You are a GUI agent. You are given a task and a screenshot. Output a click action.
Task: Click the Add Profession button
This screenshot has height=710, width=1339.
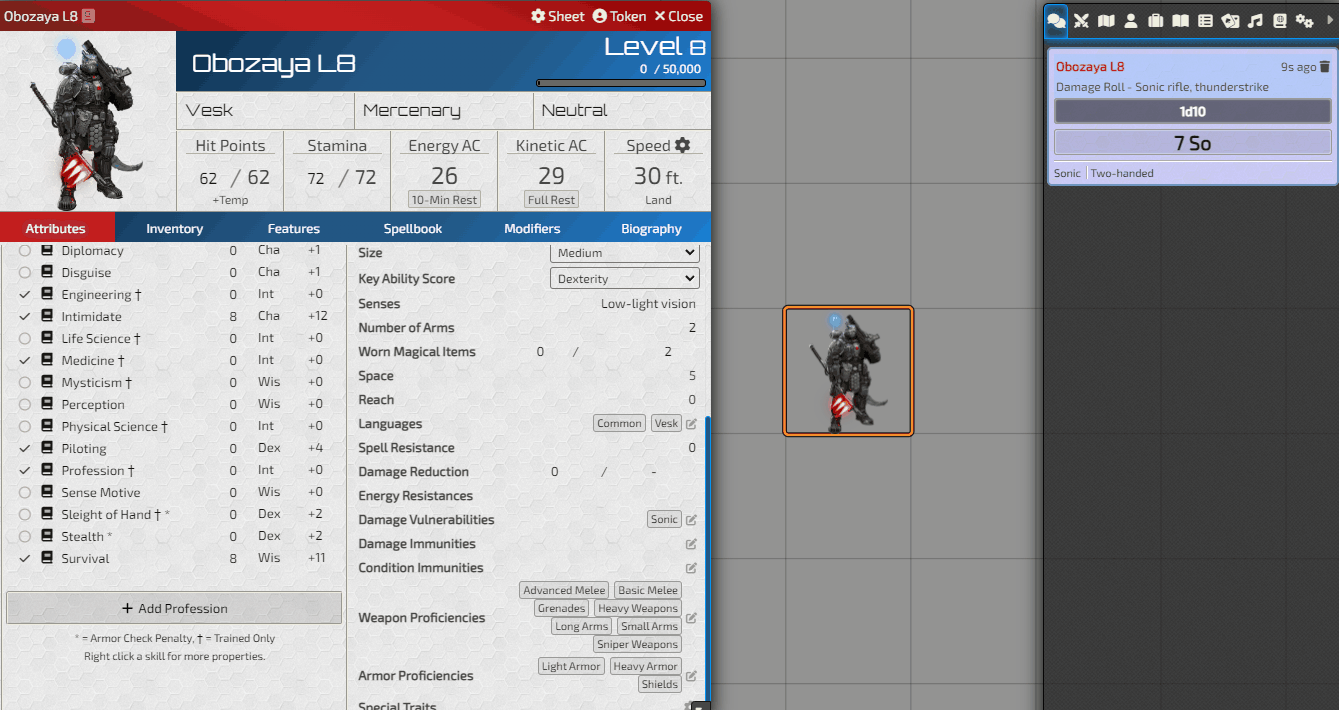pyautogui.click(x=173, y=607)
